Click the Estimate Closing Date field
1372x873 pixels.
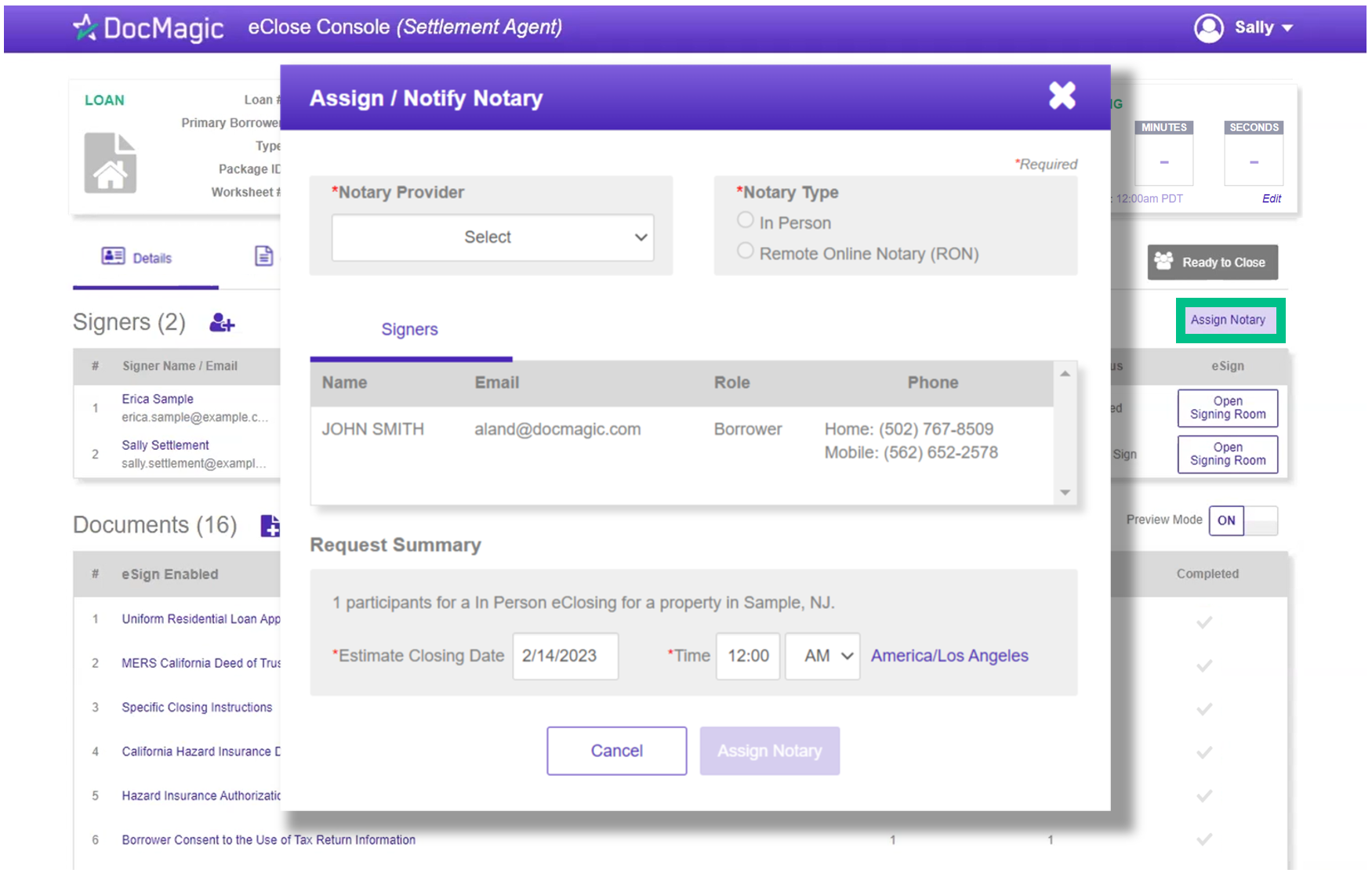click(x=565, y=656)
